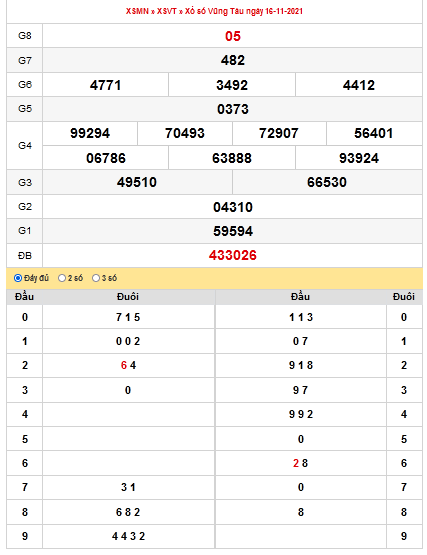Click the G6 number 4771
The height and width of the screenshot is (555, 427).
pos(105,85)
